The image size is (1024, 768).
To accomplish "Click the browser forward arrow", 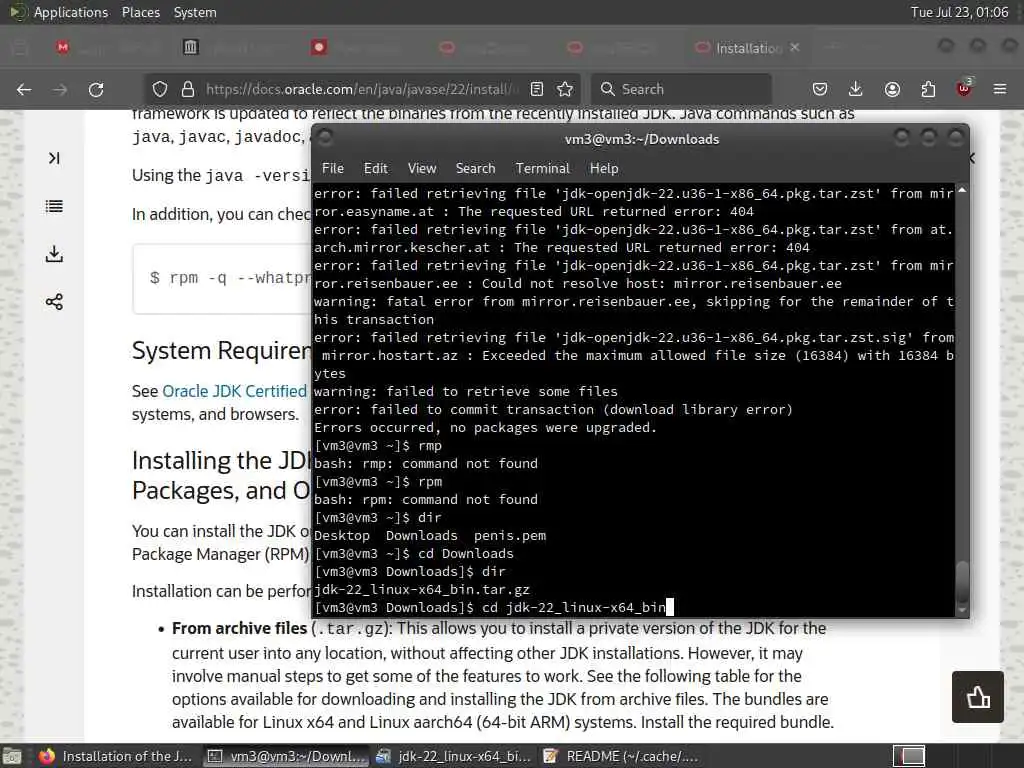I will [60, 89].
